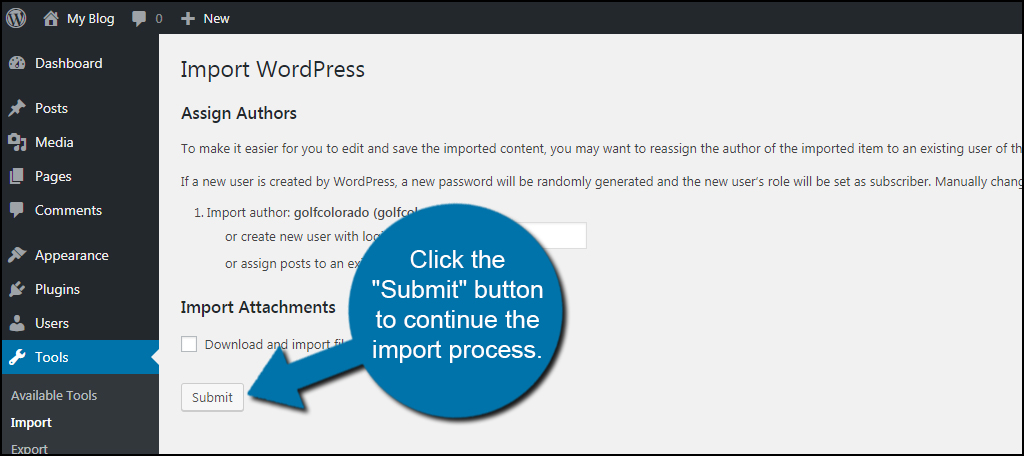Enable Download and import file attachments checkbox

pyautogui.click(x=189, y=344)
